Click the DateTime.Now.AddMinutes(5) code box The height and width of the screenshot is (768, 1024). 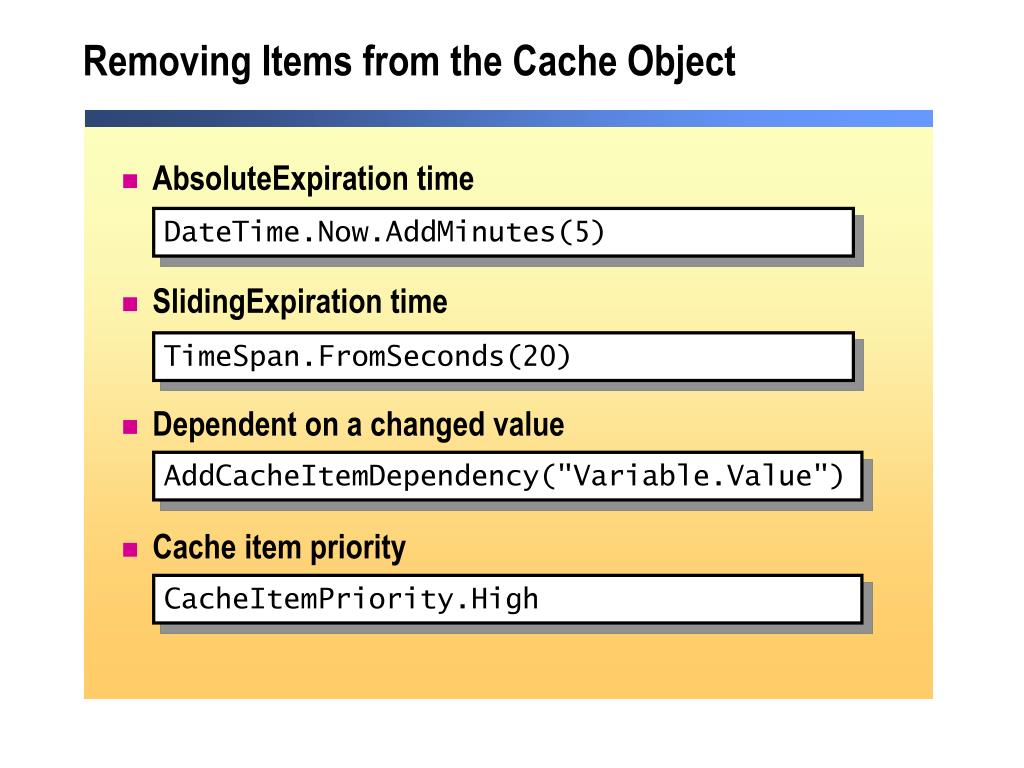[504, 232]
